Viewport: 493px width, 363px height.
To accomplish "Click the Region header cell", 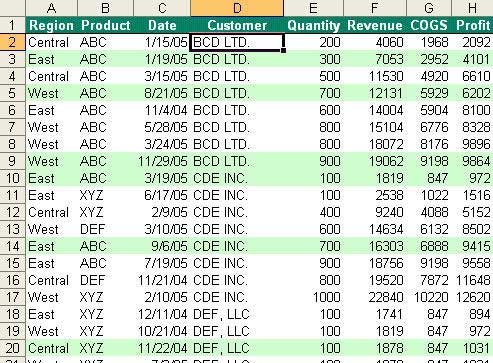I will coord(51,25).
